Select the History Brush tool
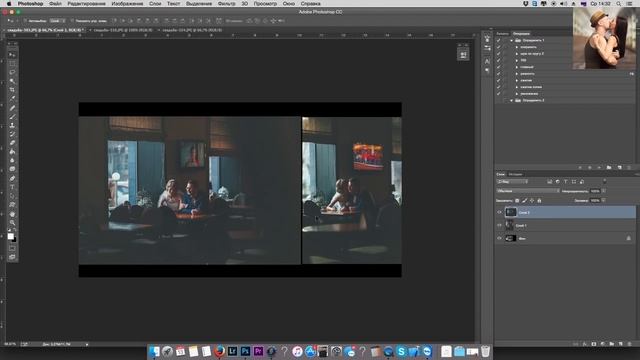 click(12, 134)
